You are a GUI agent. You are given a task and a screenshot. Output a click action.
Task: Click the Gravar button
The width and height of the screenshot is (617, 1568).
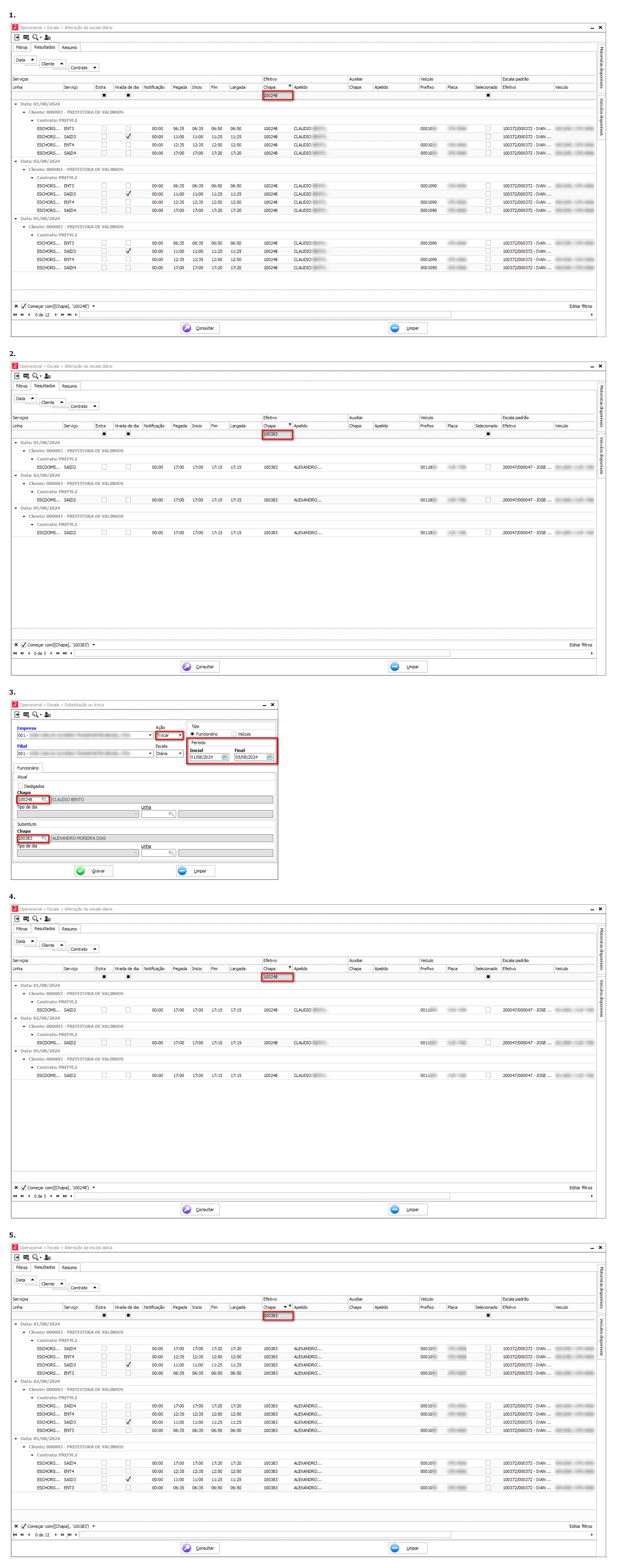(x=94, y=871)
